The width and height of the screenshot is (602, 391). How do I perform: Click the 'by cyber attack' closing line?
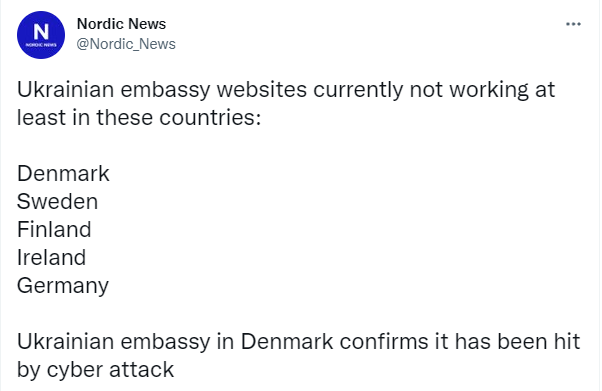(96, 370)
